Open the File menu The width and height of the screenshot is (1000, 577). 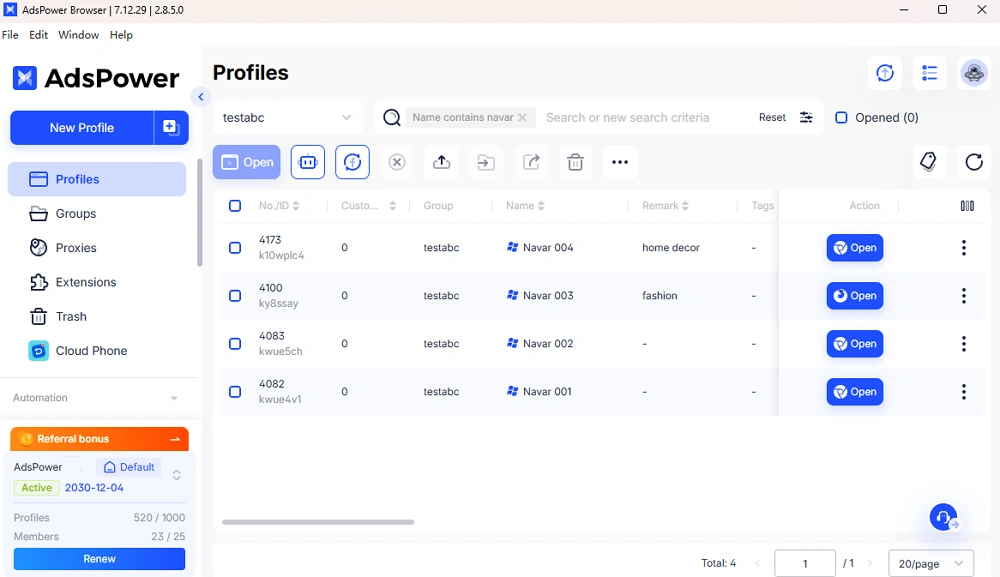10,35
